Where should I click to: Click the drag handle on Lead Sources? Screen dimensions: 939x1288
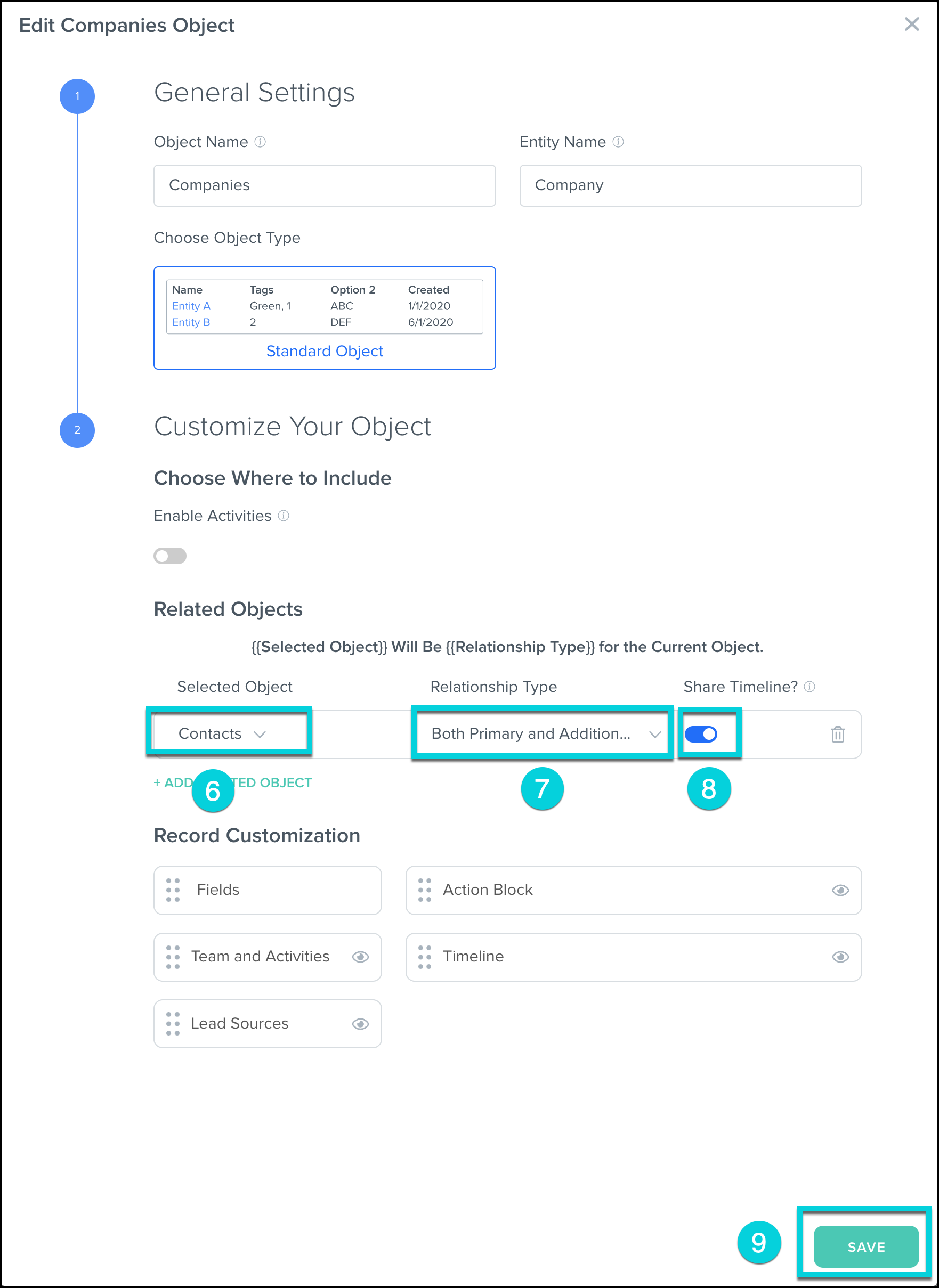173,1024
